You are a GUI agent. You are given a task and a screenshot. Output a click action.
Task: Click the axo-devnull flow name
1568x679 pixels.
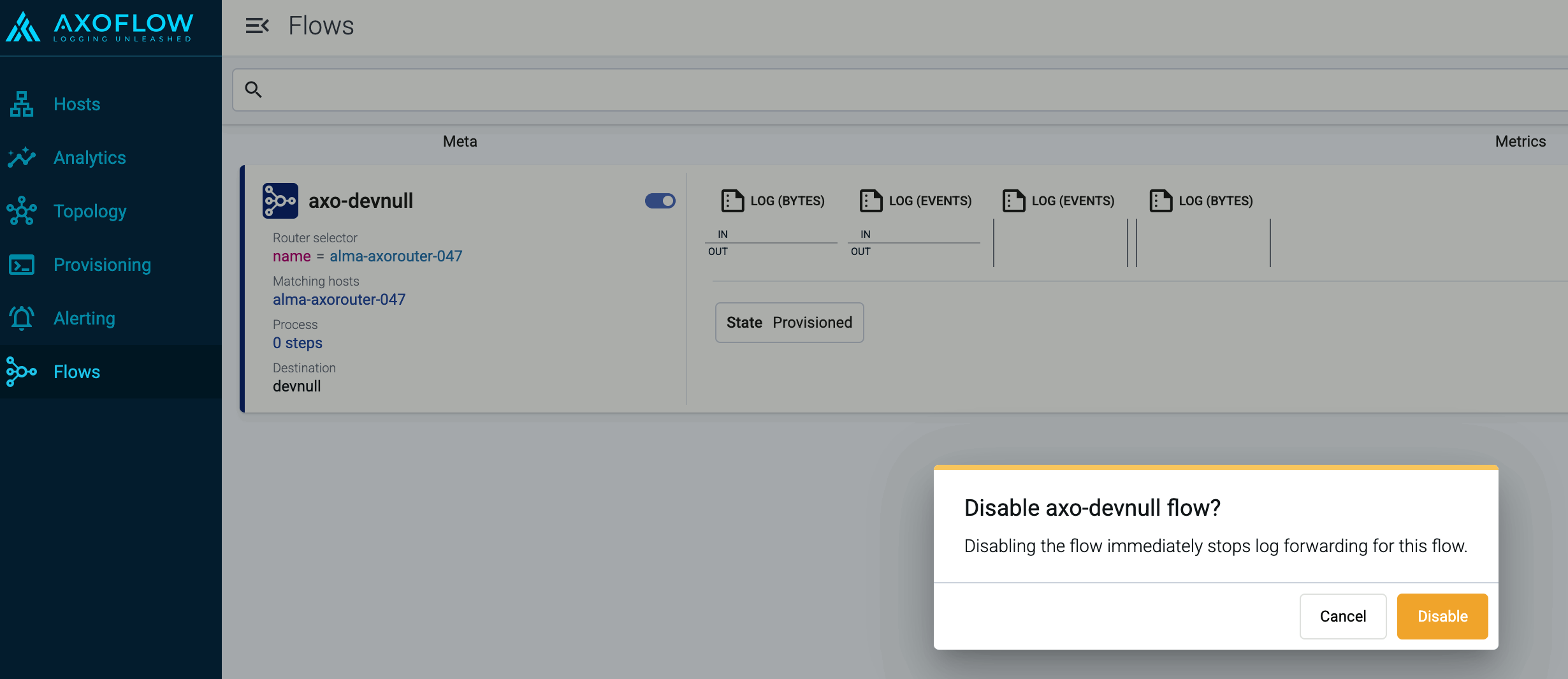click(361, 201)
